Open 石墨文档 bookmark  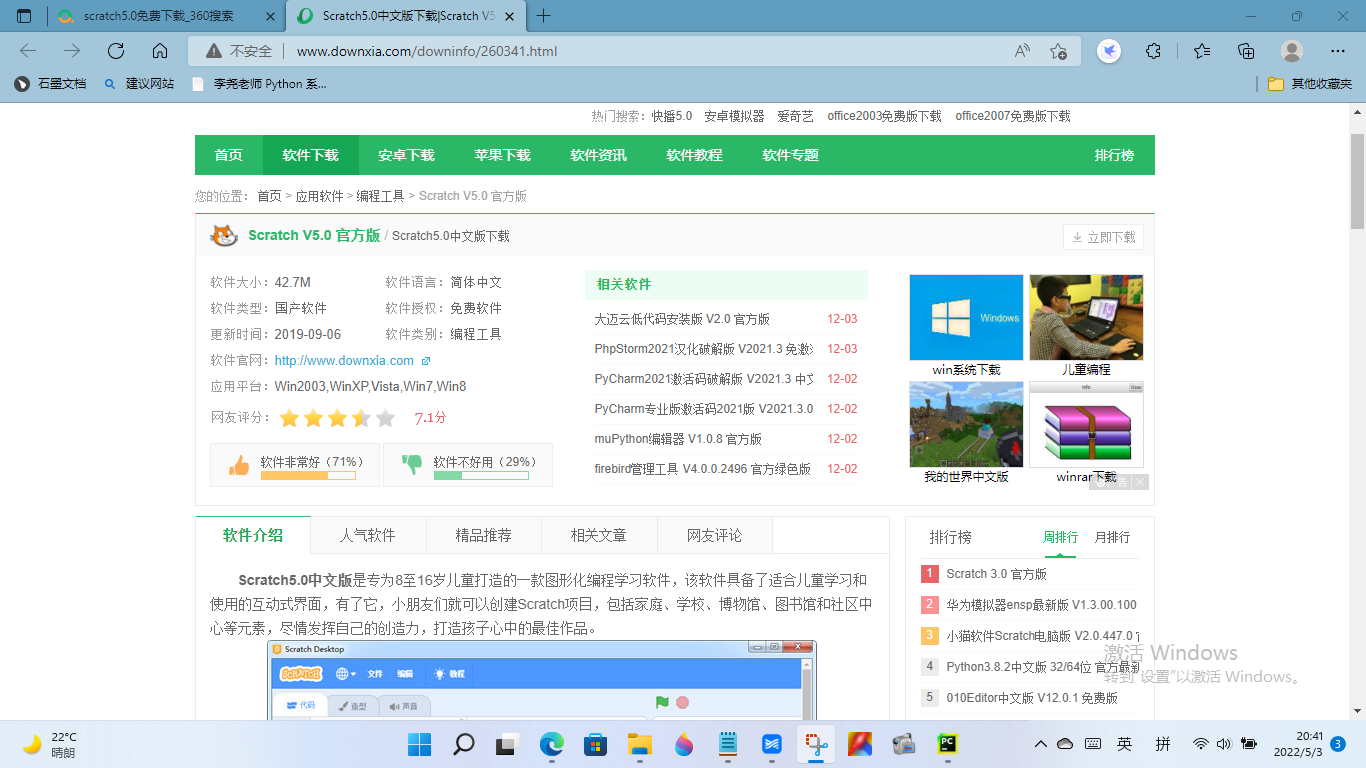pos(51,84)
